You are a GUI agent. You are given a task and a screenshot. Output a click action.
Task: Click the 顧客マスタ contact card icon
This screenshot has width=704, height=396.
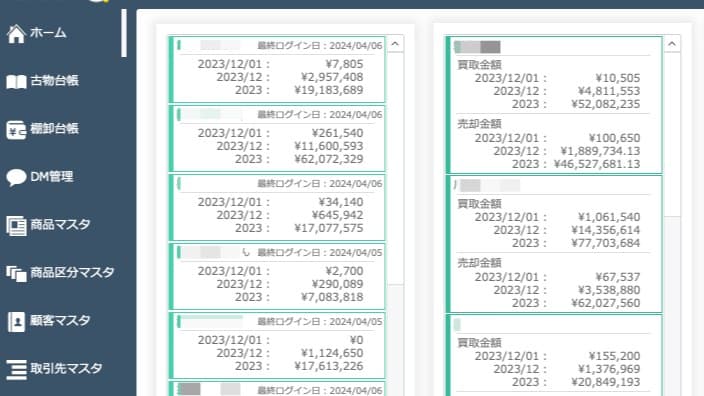coord(16,322)
